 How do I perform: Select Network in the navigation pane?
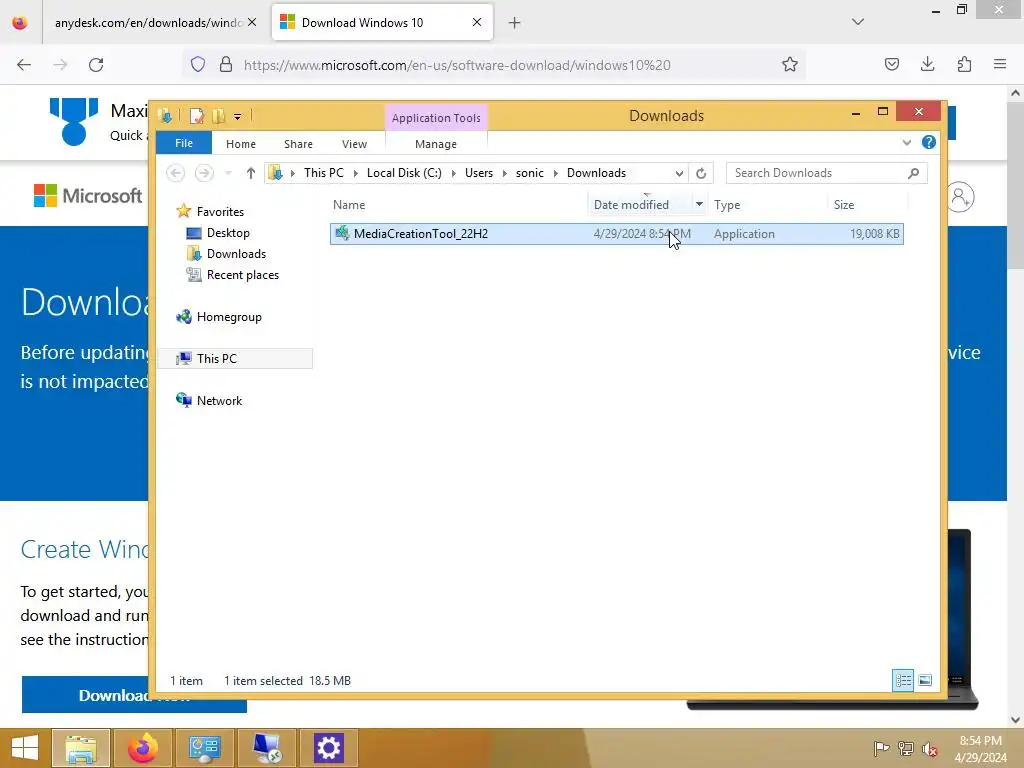[x=219, y=400]
